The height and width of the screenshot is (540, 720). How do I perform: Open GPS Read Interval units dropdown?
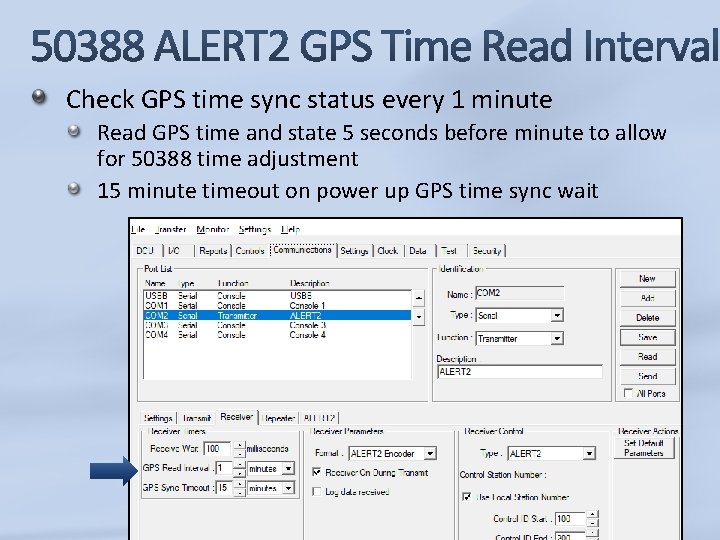tap(288, 468)
